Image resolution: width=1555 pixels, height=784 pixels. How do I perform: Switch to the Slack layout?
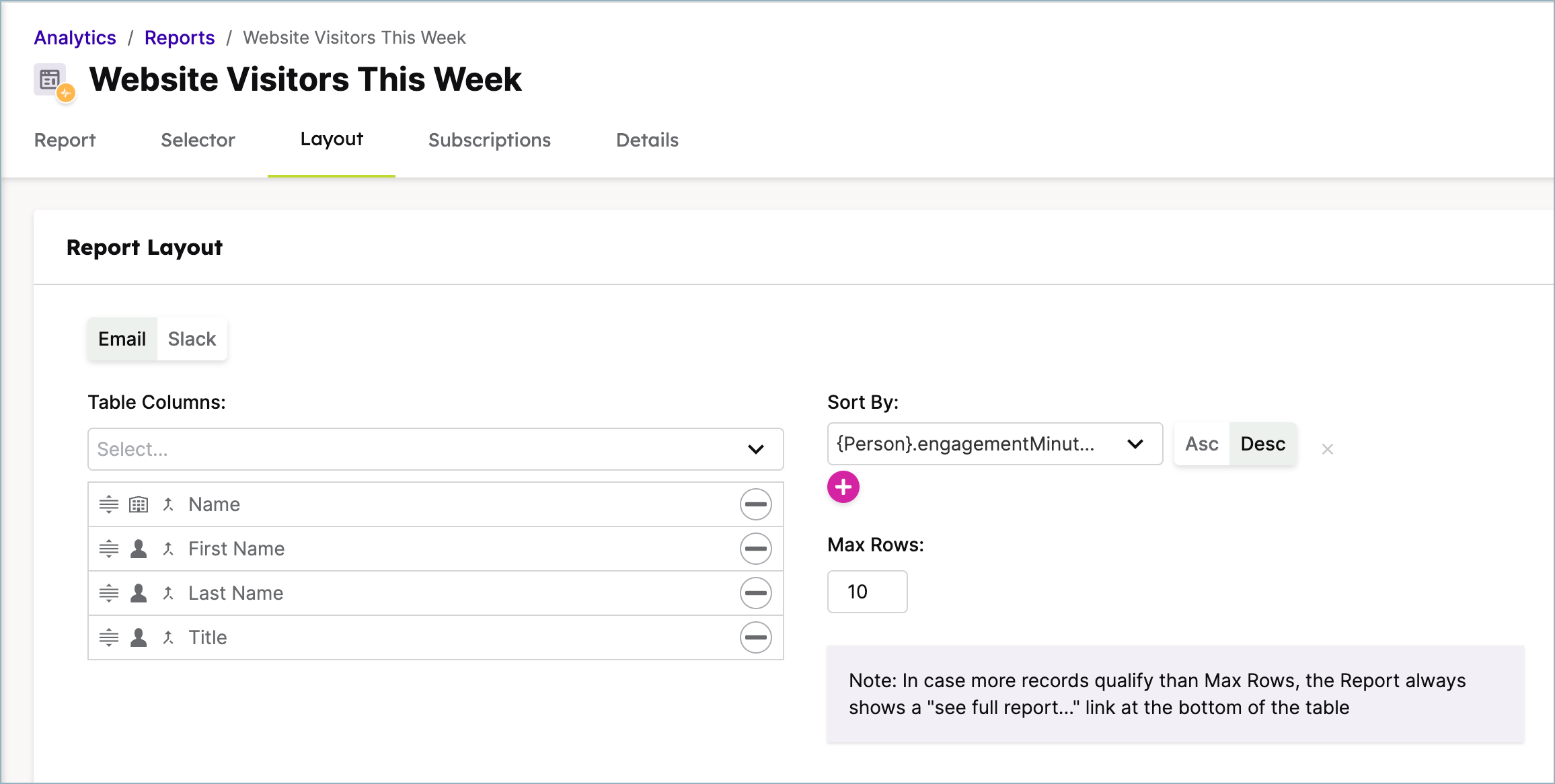[x=192, y=339]
